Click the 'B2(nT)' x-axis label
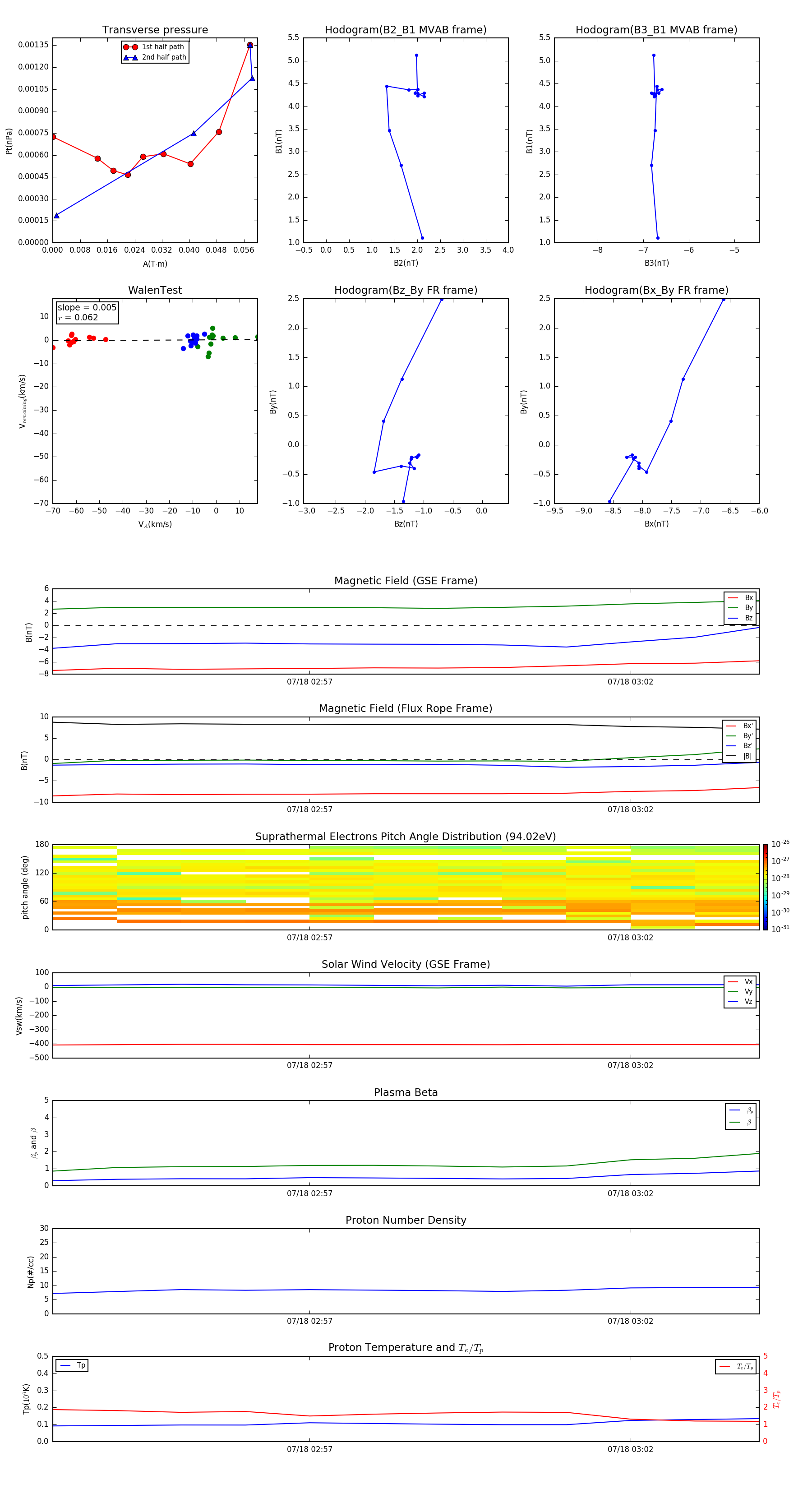The width and height of the screenshot is (812, 1489). (406, 263)
